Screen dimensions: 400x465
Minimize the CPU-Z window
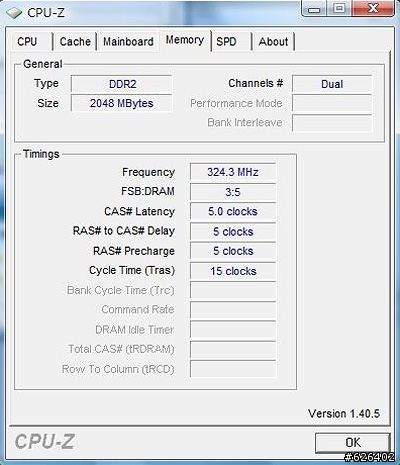314,8
